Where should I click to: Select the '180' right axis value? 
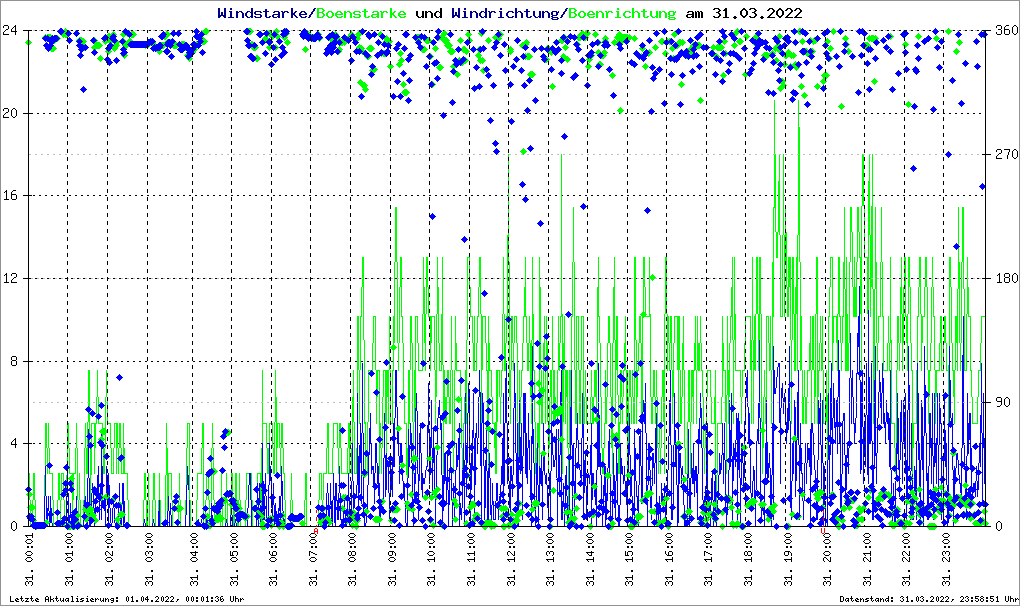1004,278
